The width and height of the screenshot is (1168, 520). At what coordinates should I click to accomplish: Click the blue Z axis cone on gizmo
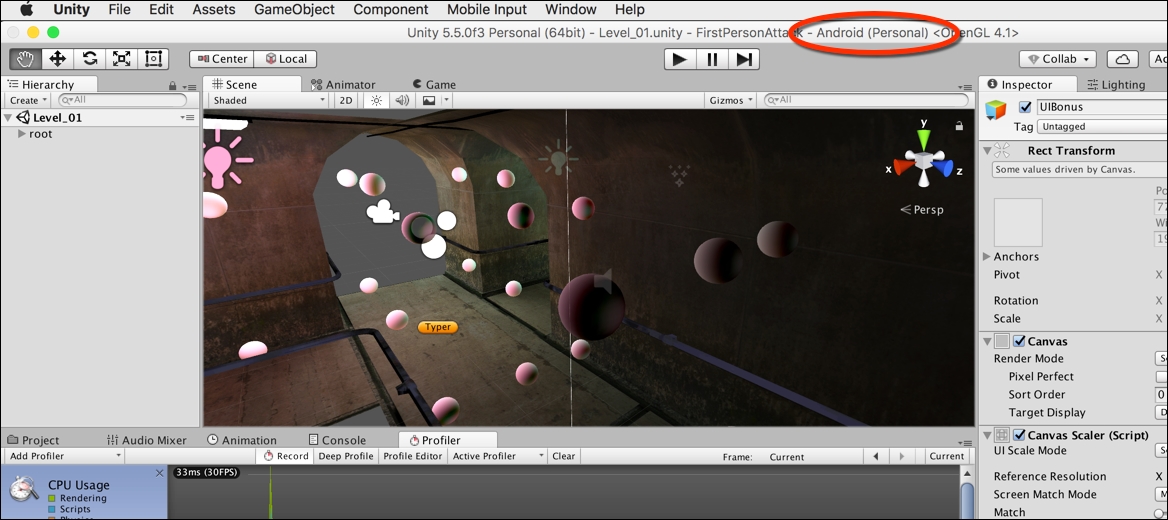click(x=944, y=168)
